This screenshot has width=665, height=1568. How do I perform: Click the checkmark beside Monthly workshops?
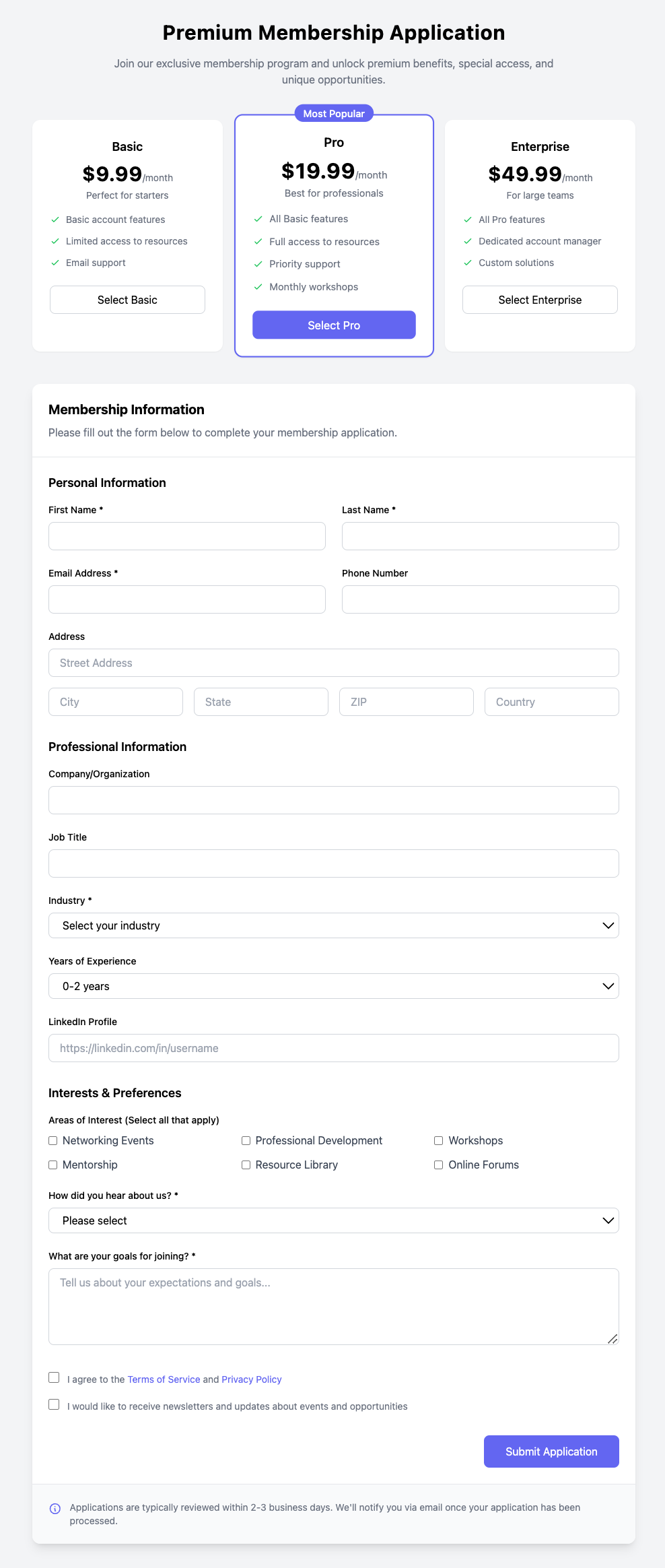(258, 287)
